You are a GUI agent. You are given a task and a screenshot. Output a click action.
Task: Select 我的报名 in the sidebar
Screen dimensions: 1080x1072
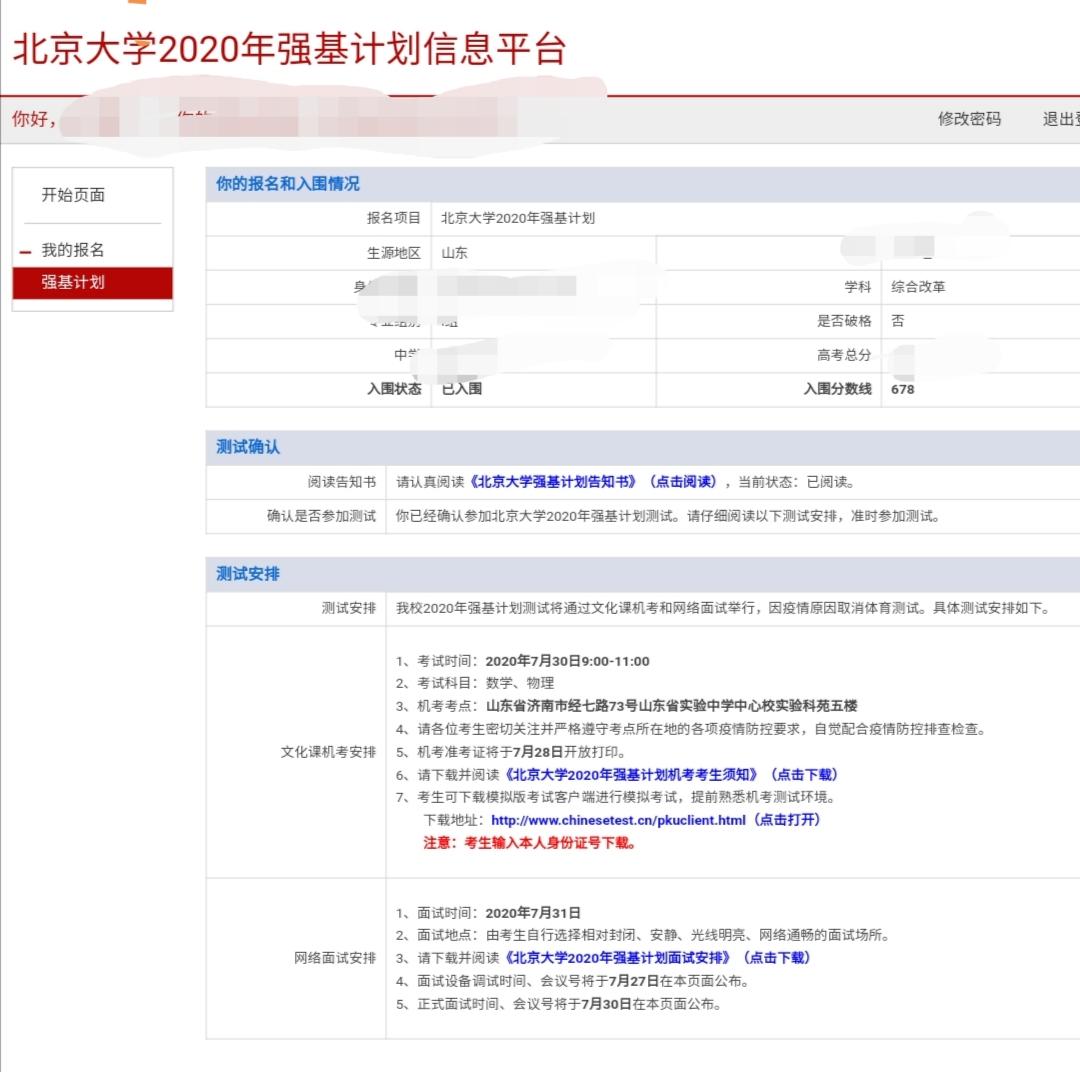pos(73,250)
